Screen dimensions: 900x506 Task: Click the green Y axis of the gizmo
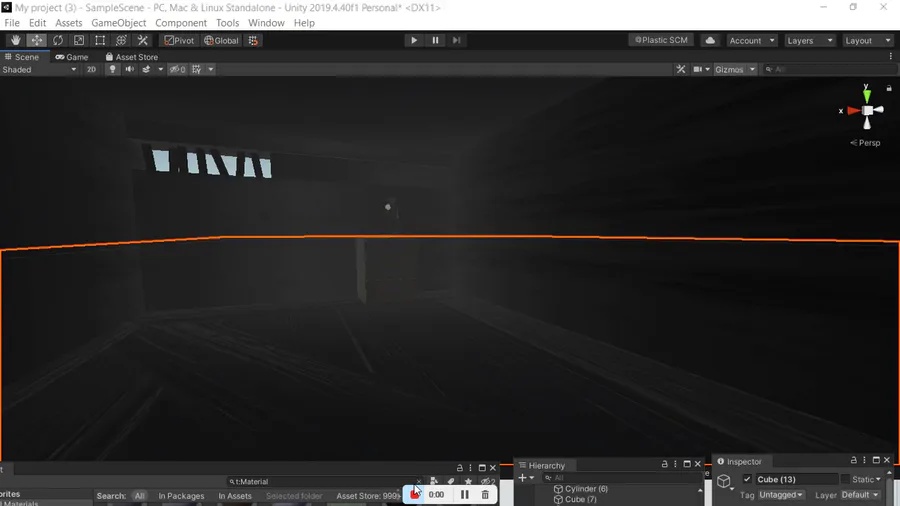pyautogui.click(x=867, y=94)
